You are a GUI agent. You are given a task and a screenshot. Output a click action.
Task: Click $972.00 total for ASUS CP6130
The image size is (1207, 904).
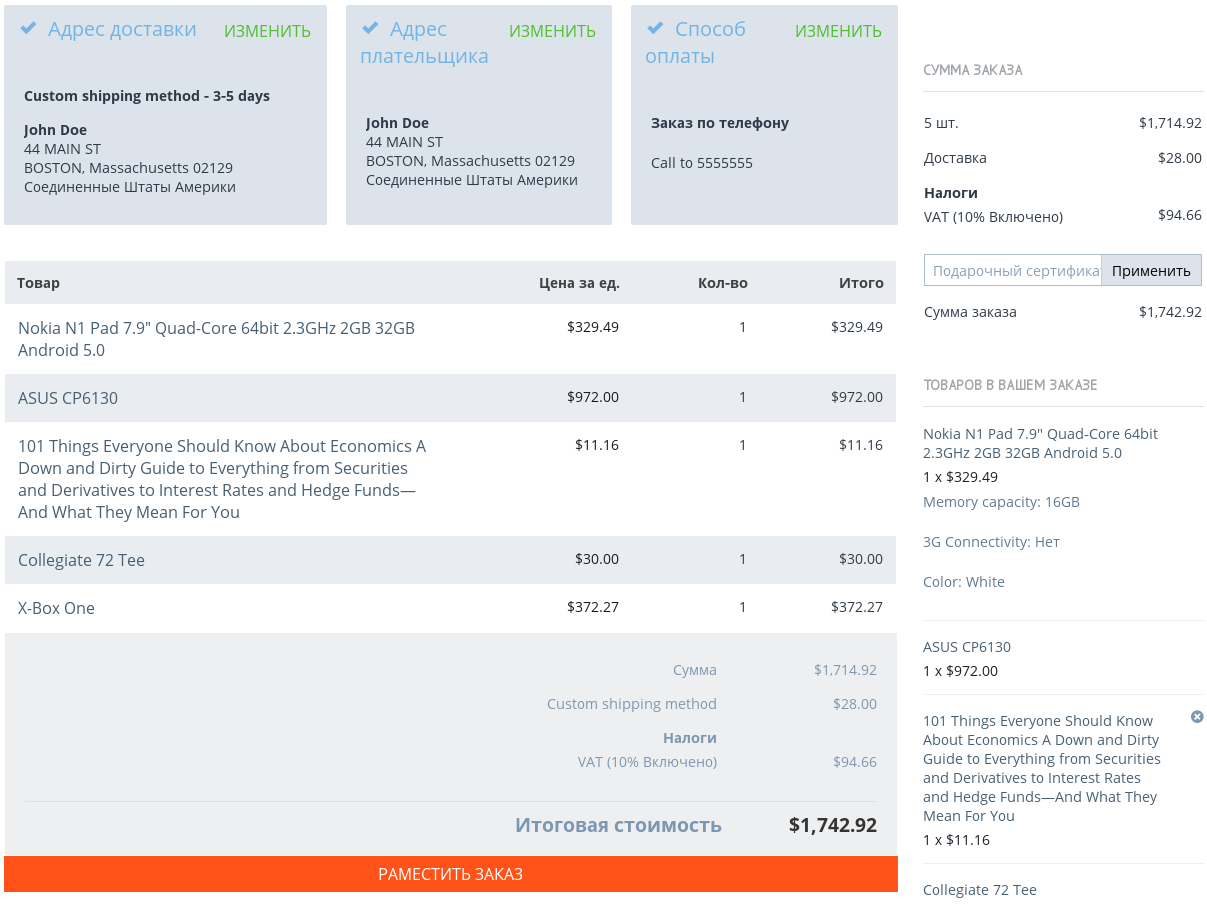[x=857, y=397]
